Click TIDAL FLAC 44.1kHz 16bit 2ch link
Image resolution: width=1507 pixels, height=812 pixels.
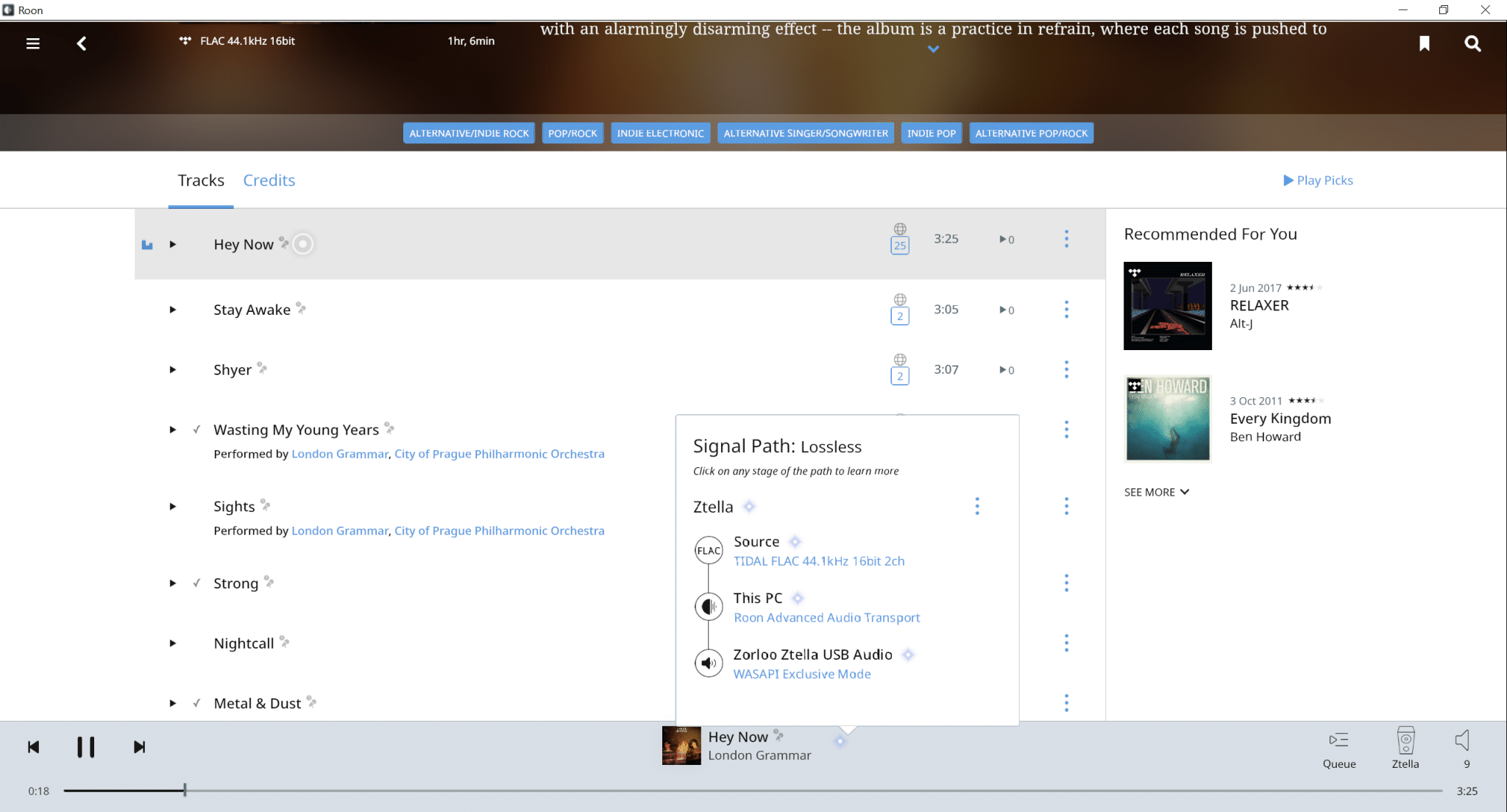pyautogui.click(x=819, y=561)
